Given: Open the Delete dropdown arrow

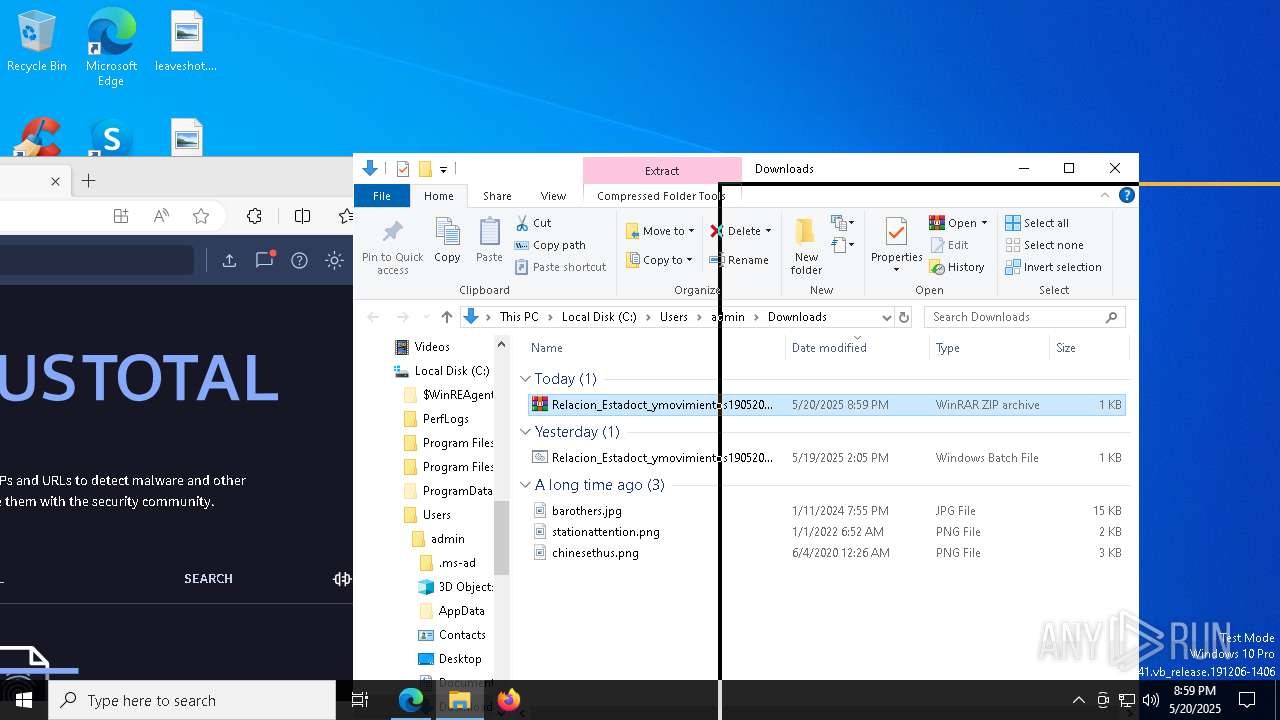Looking at the screenshot, I should click(768, 231).
